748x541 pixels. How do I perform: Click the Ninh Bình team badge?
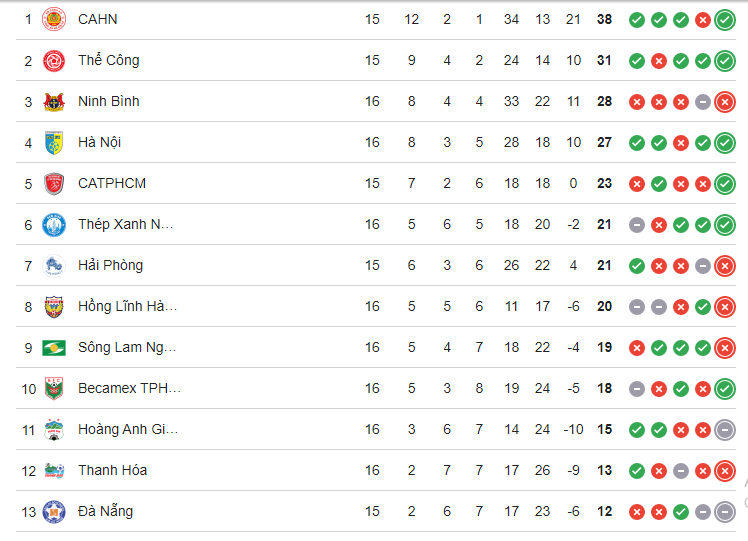pyautogui.click(x=54, y=101)
